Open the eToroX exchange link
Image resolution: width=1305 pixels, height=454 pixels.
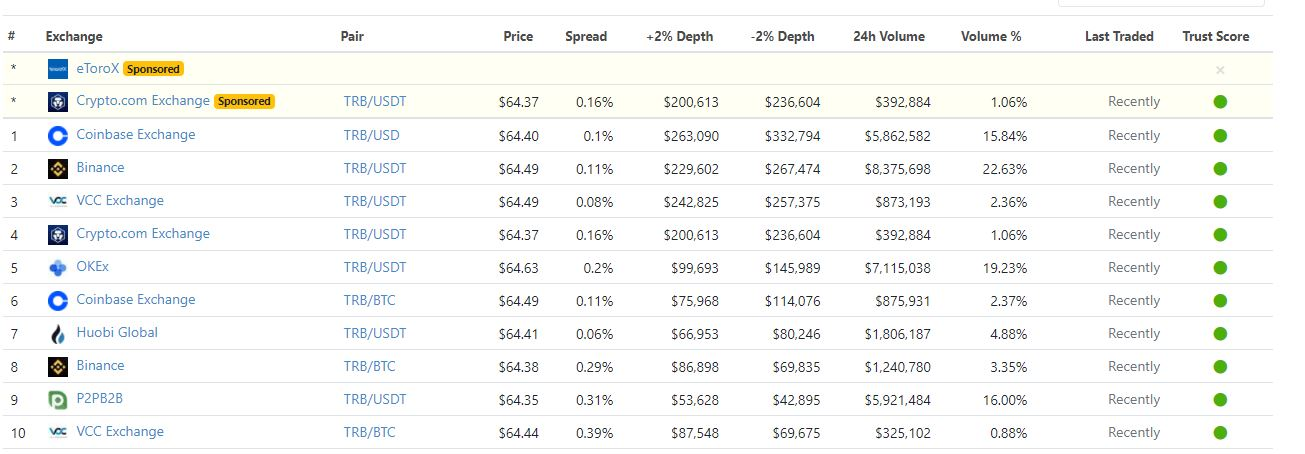point(97,69)
